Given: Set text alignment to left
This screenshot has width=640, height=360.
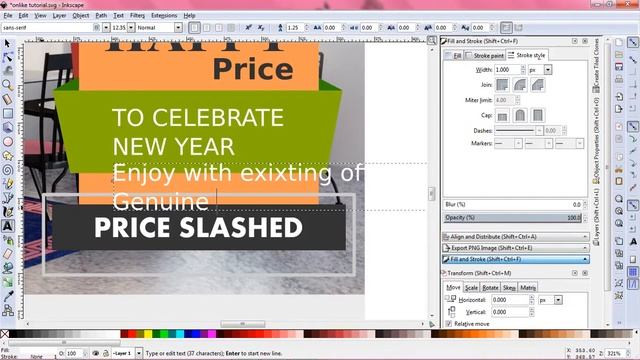Looking at the screenshot, I should [x=194, y=27].
